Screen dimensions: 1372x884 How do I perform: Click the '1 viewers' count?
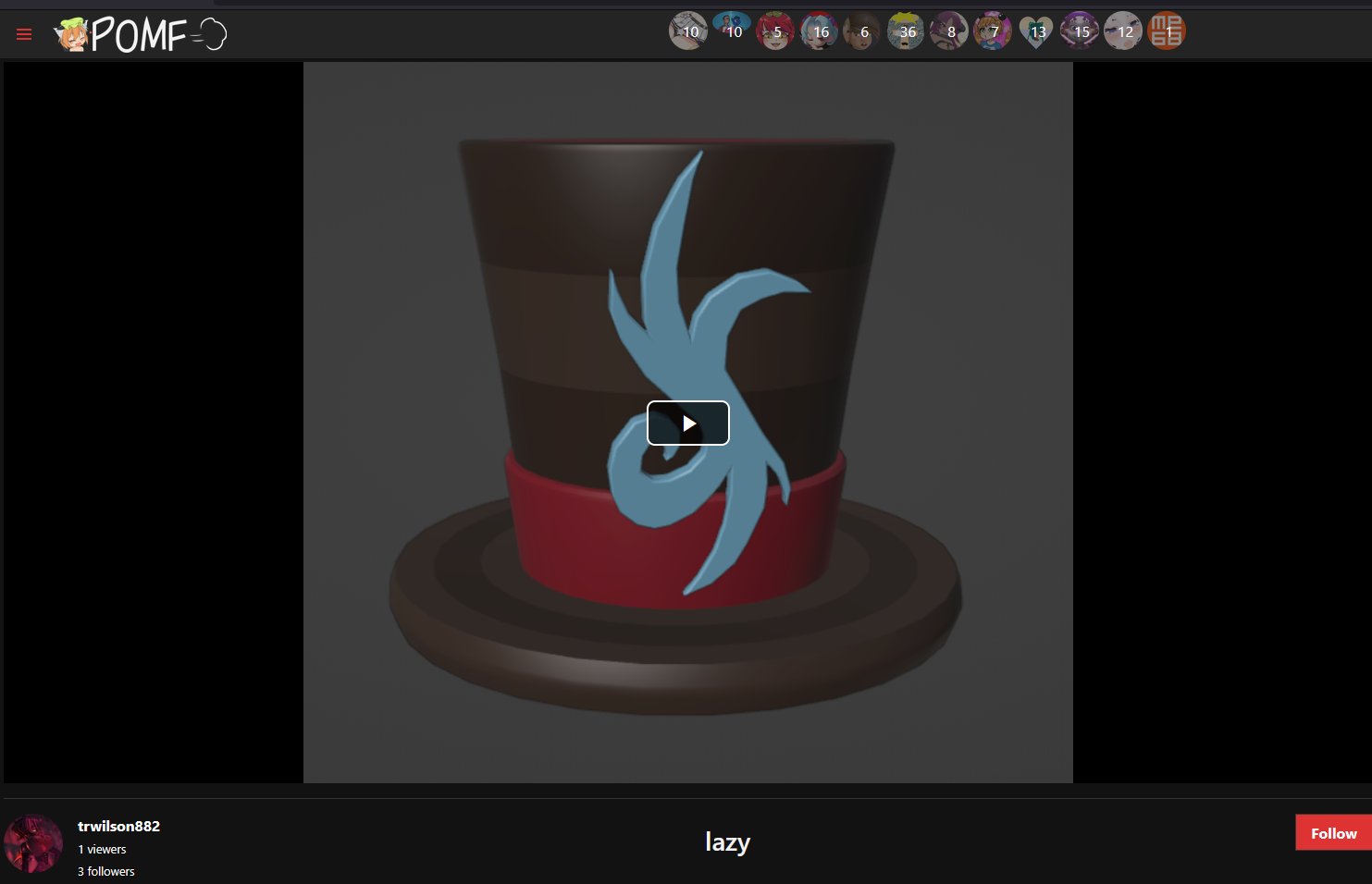click(x=102, y=849)
